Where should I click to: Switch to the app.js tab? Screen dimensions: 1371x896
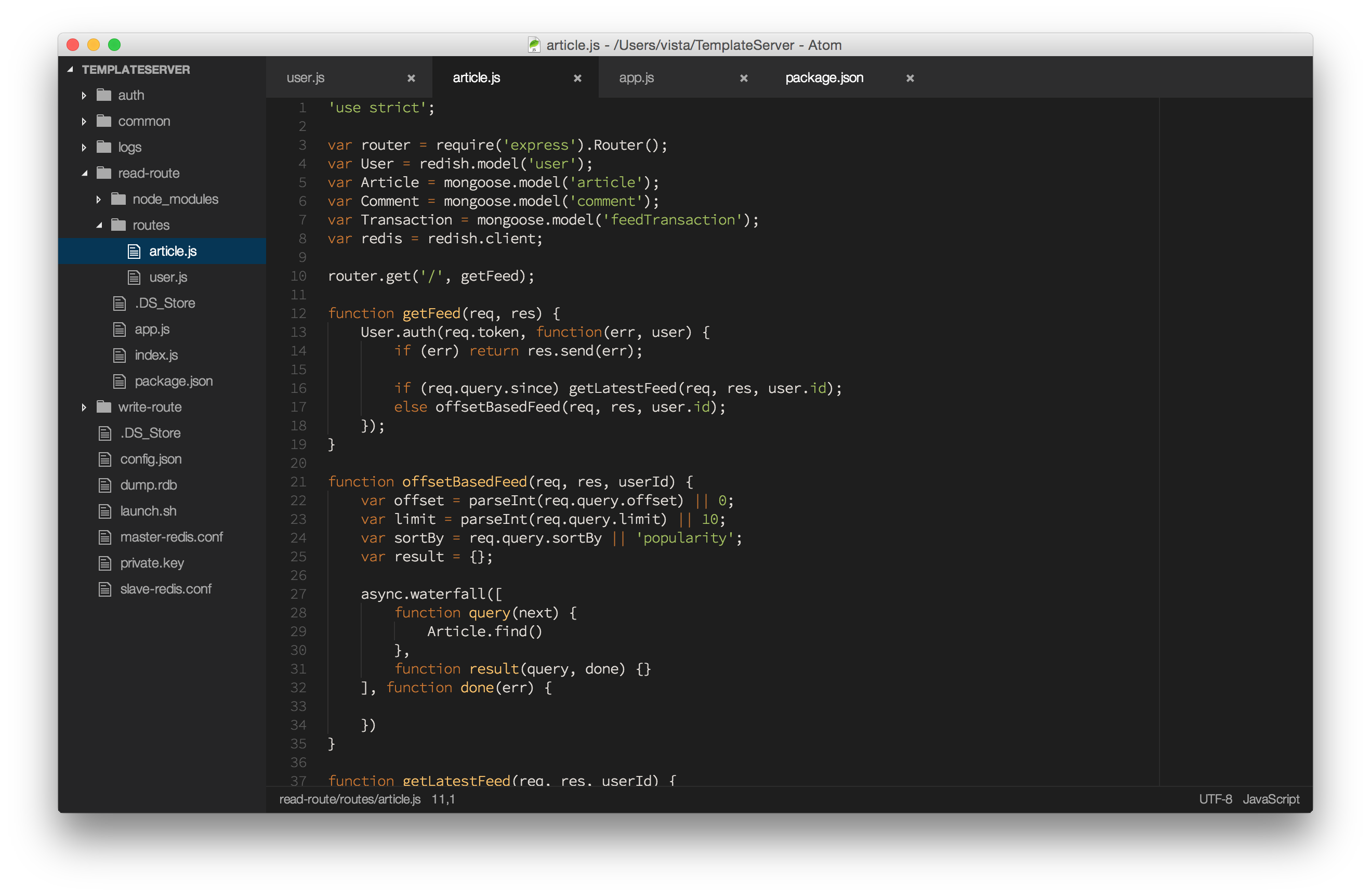click(x=636, y=78)
